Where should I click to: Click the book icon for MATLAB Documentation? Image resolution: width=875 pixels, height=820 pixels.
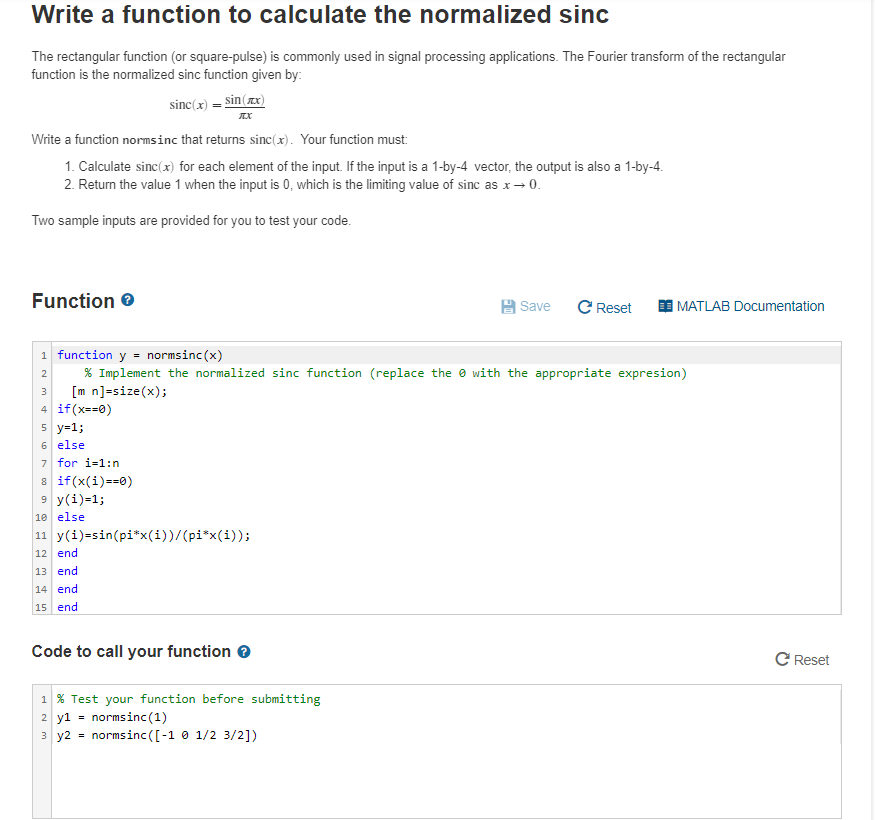pyautogui.click(x=665, y=306)
